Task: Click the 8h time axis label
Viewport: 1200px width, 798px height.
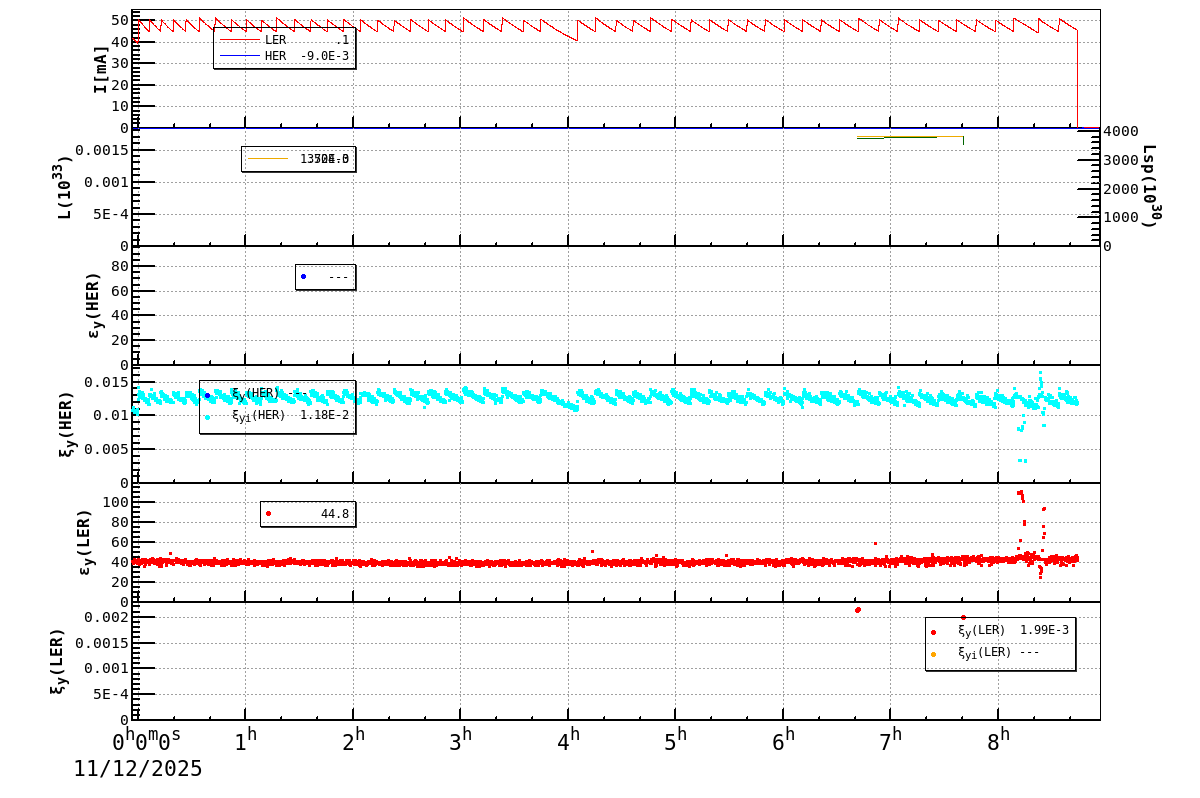Action: click(999, 741)
